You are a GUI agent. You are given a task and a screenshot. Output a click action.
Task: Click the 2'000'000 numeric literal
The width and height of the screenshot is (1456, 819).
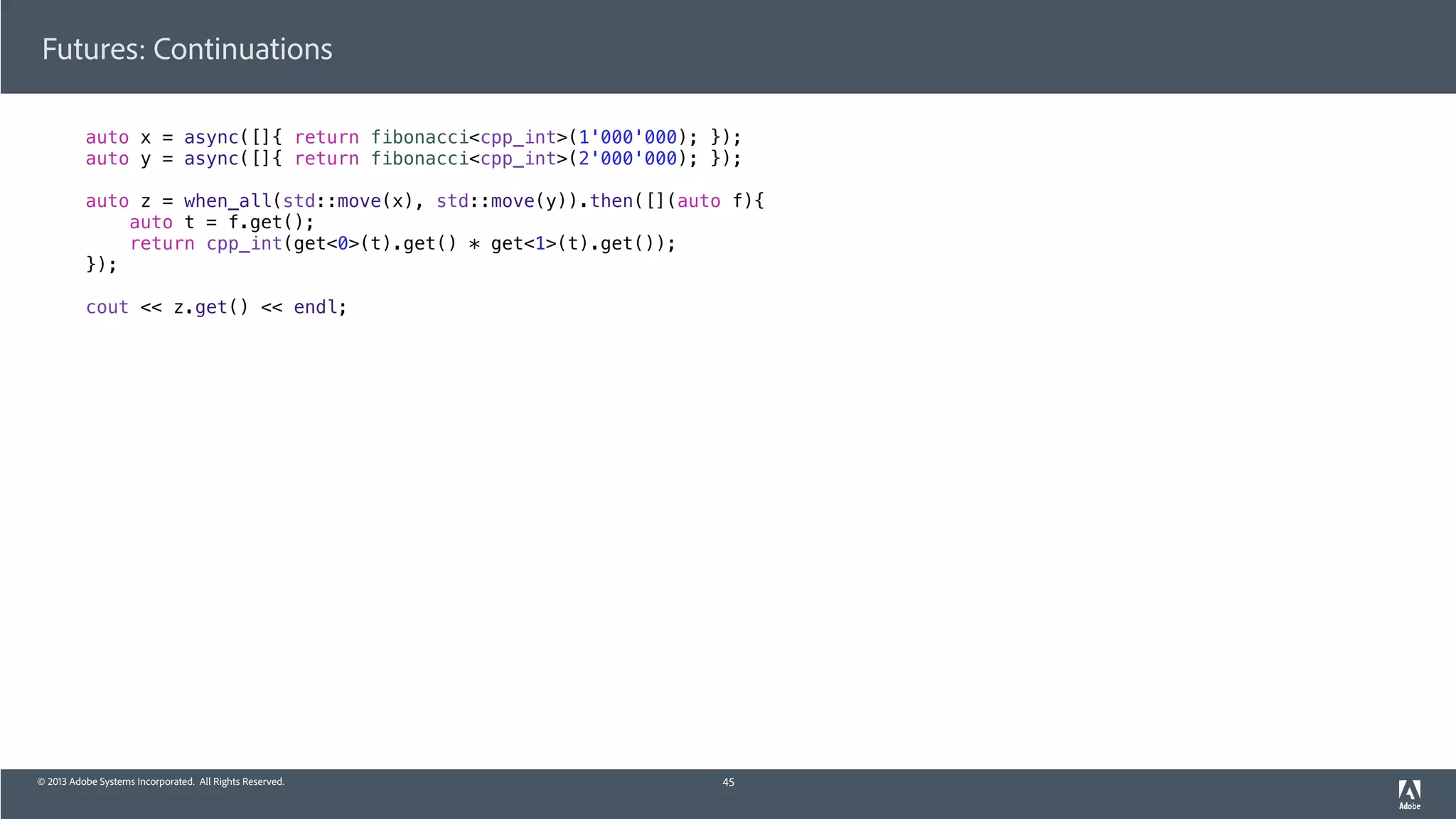(627, 159)
